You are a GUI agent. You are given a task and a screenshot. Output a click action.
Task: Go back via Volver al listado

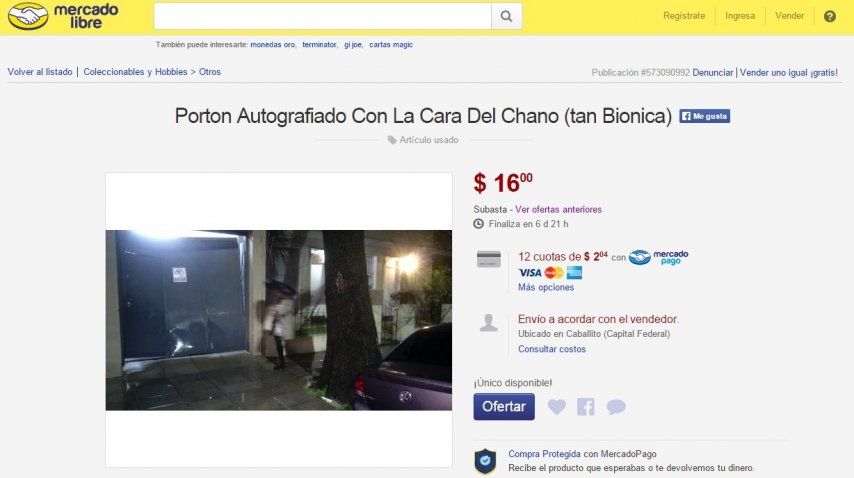(40, 72)
